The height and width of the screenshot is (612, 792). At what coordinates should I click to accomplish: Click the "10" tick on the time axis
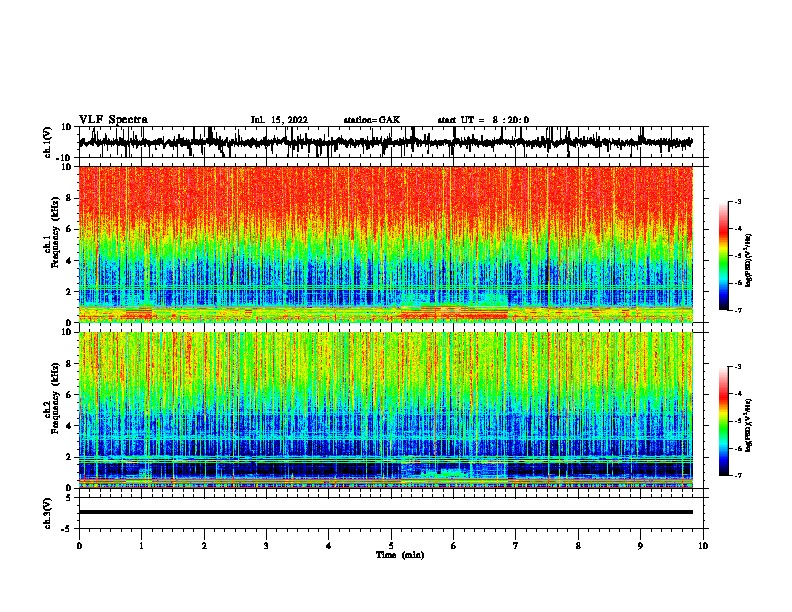pyautogui.click(x=703, y=546)
